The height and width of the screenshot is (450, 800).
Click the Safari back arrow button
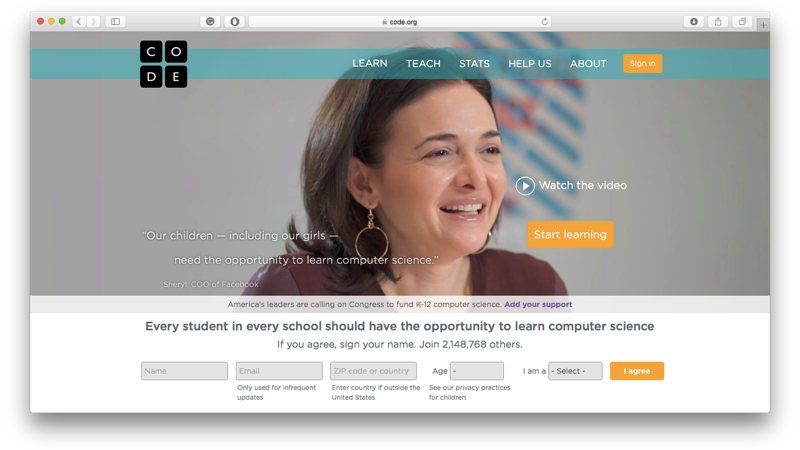point(79,21)
